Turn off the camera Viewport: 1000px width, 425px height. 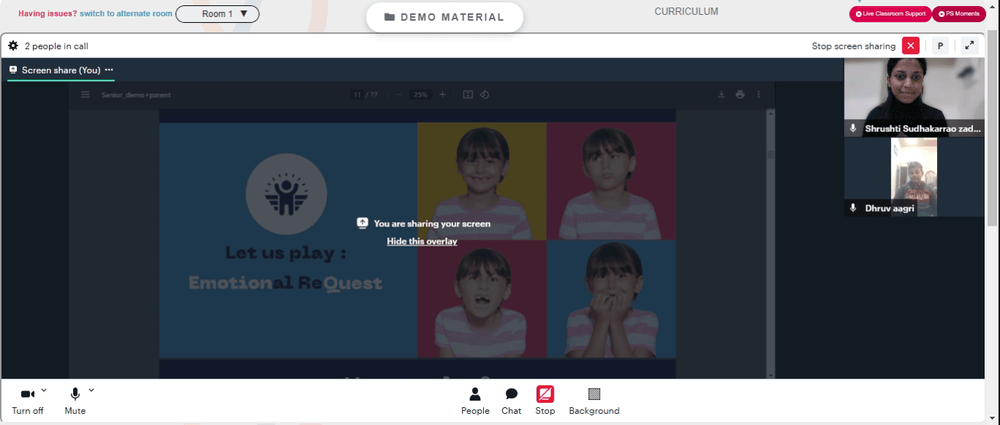[27, 401]
